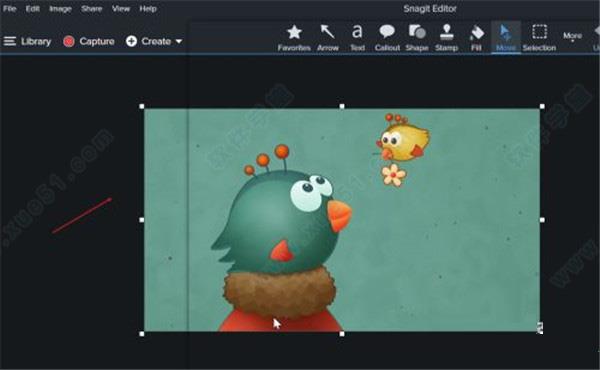Open the Help menu
This screenshot has width=600, height=370.
tap(148, 8)
